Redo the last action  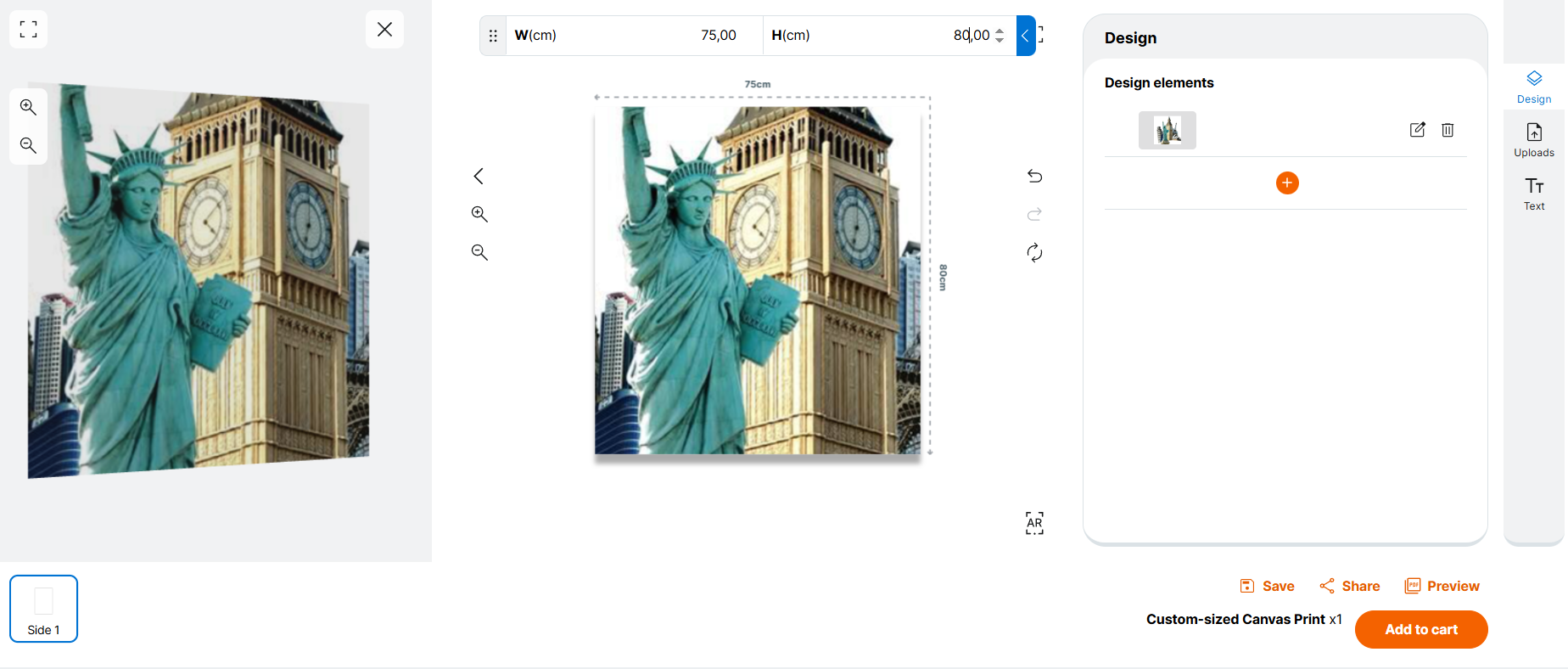coord(1034,214)
